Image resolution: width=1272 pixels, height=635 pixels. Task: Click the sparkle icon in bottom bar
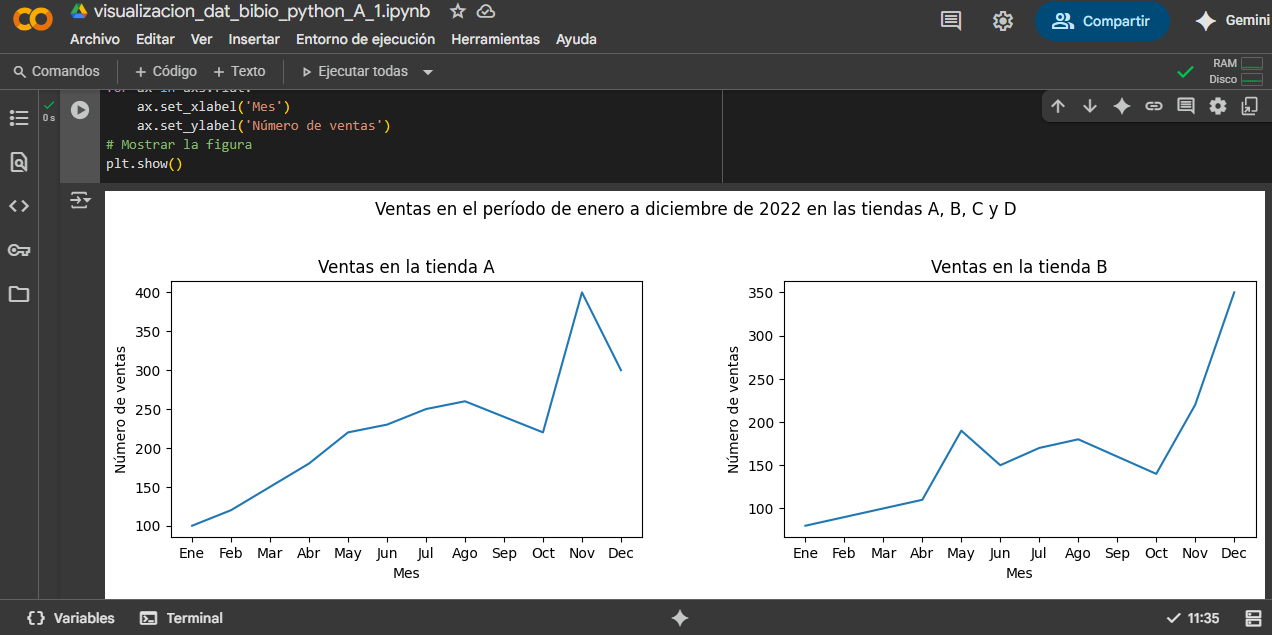[680, 618]
